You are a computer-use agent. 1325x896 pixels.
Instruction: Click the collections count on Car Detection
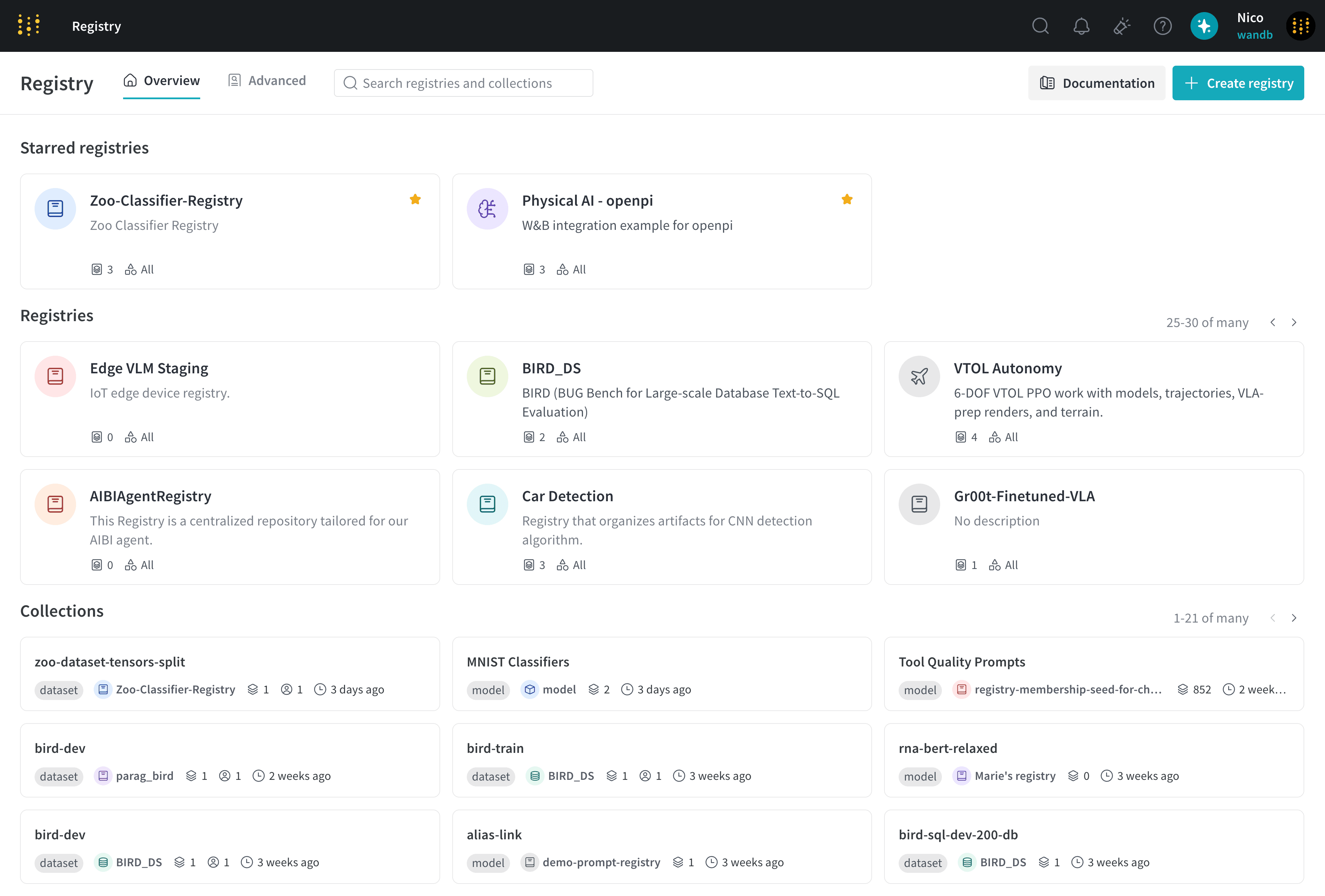coord(534,565)
